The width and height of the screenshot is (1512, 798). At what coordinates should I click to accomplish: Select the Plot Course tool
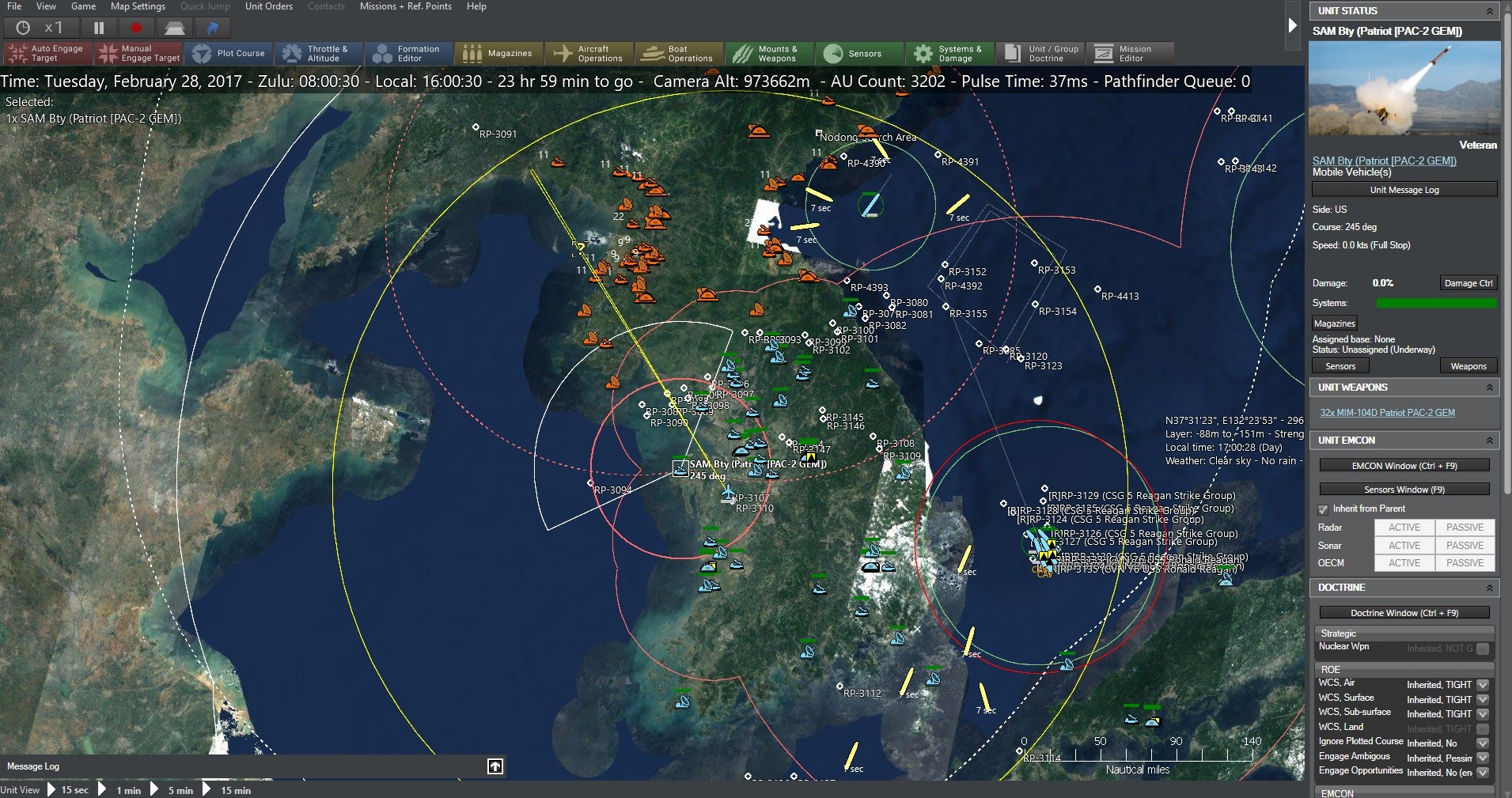(x=229, y=53)
